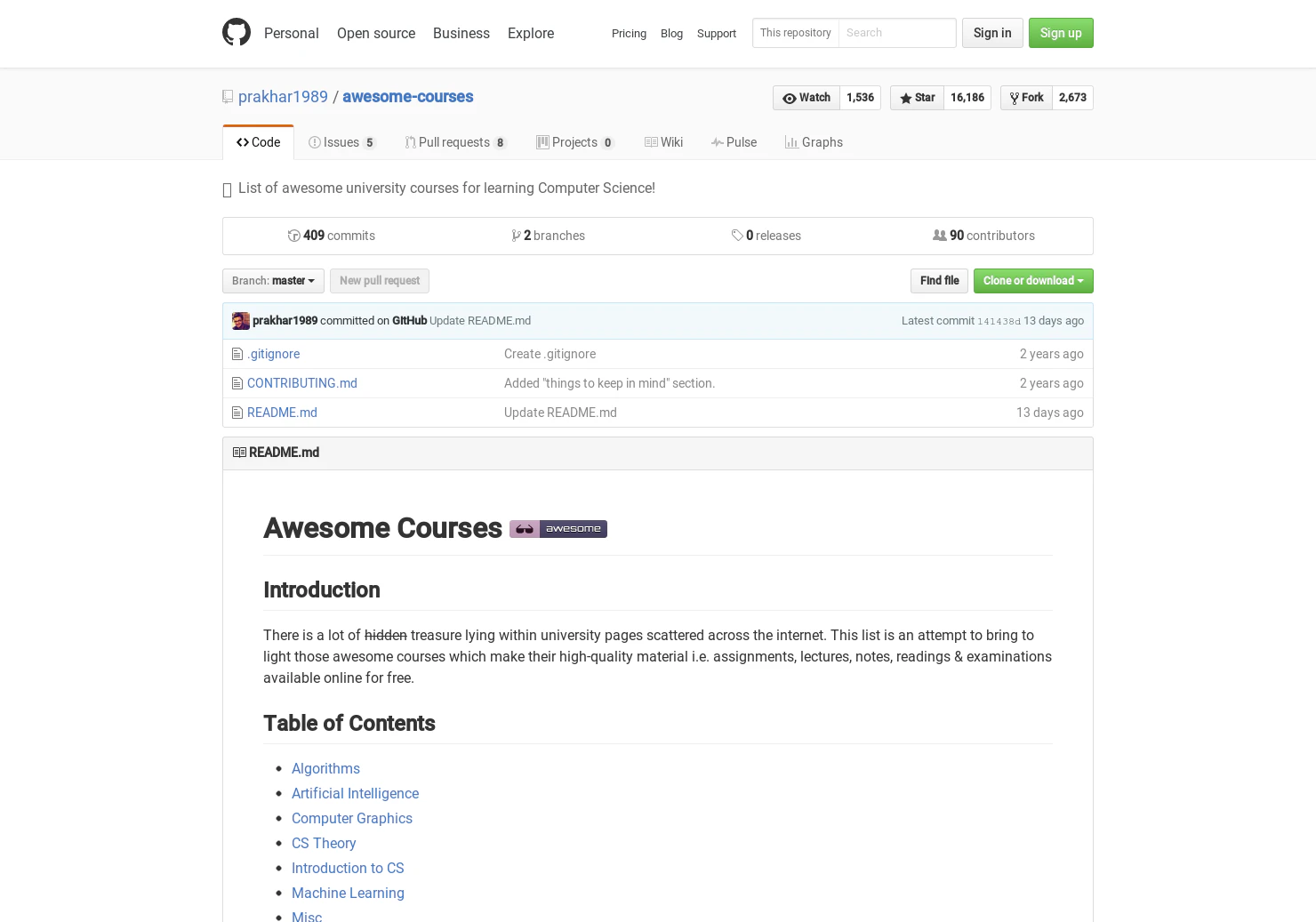Open the Personal menu item

coord(291,33)
